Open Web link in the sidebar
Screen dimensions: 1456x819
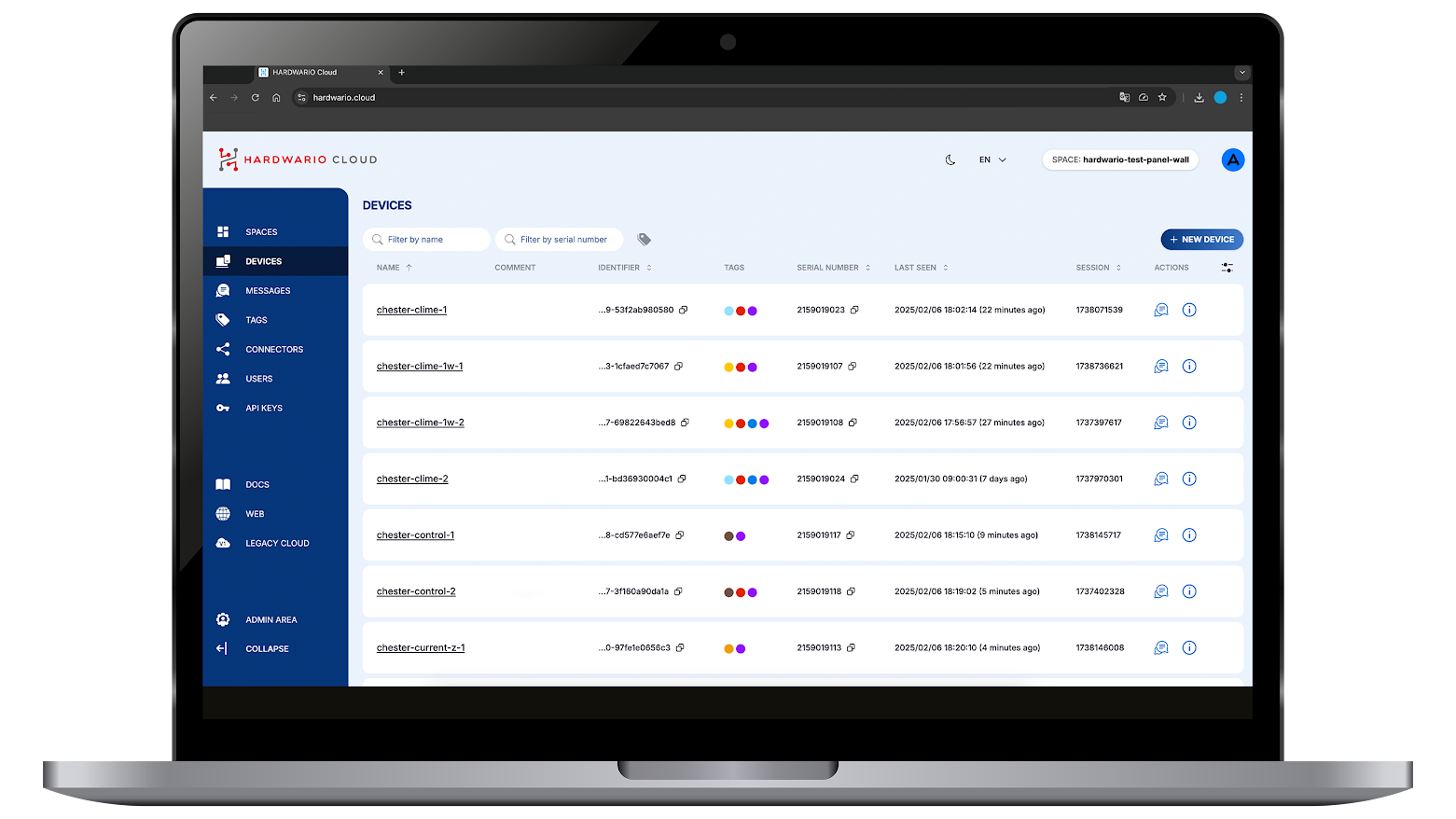pos(275,514)
